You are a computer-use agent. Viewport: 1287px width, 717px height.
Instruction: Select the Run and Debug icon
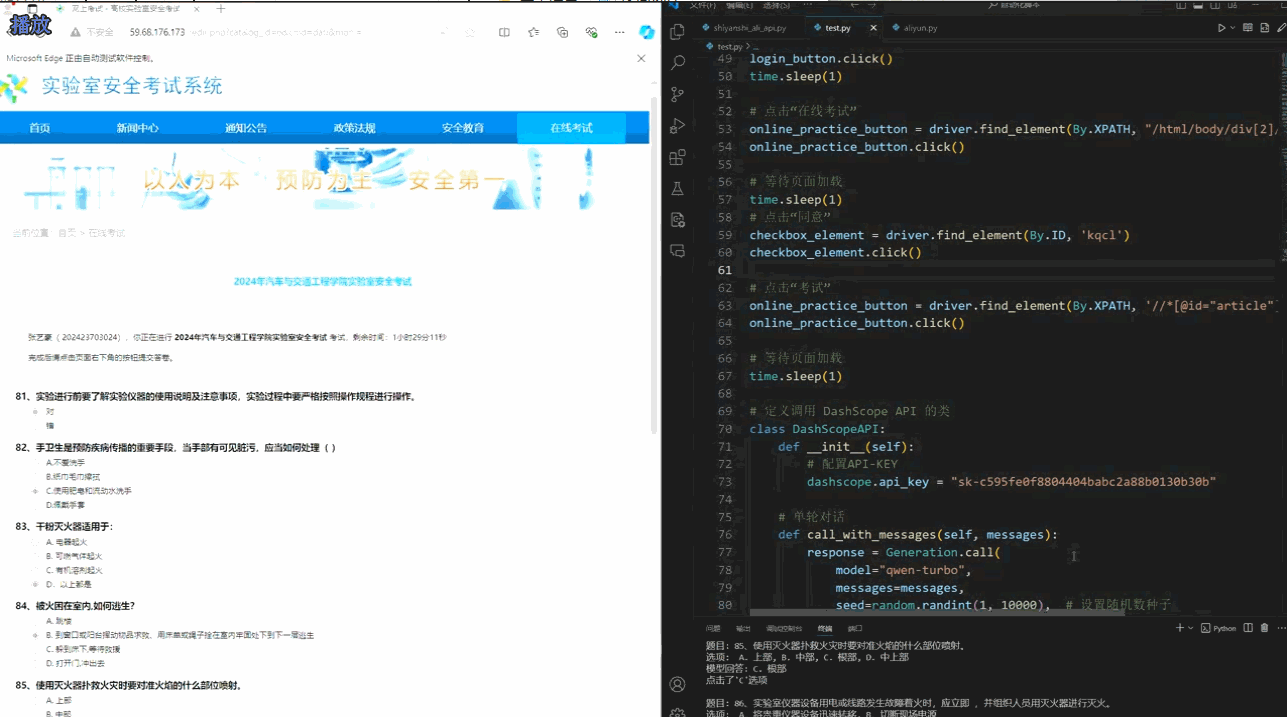(678, 126)
